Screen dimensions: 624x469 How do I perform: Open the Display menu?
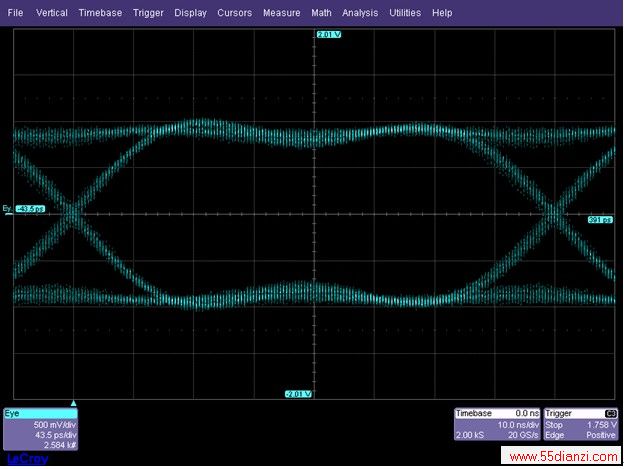tap(190, 13)
